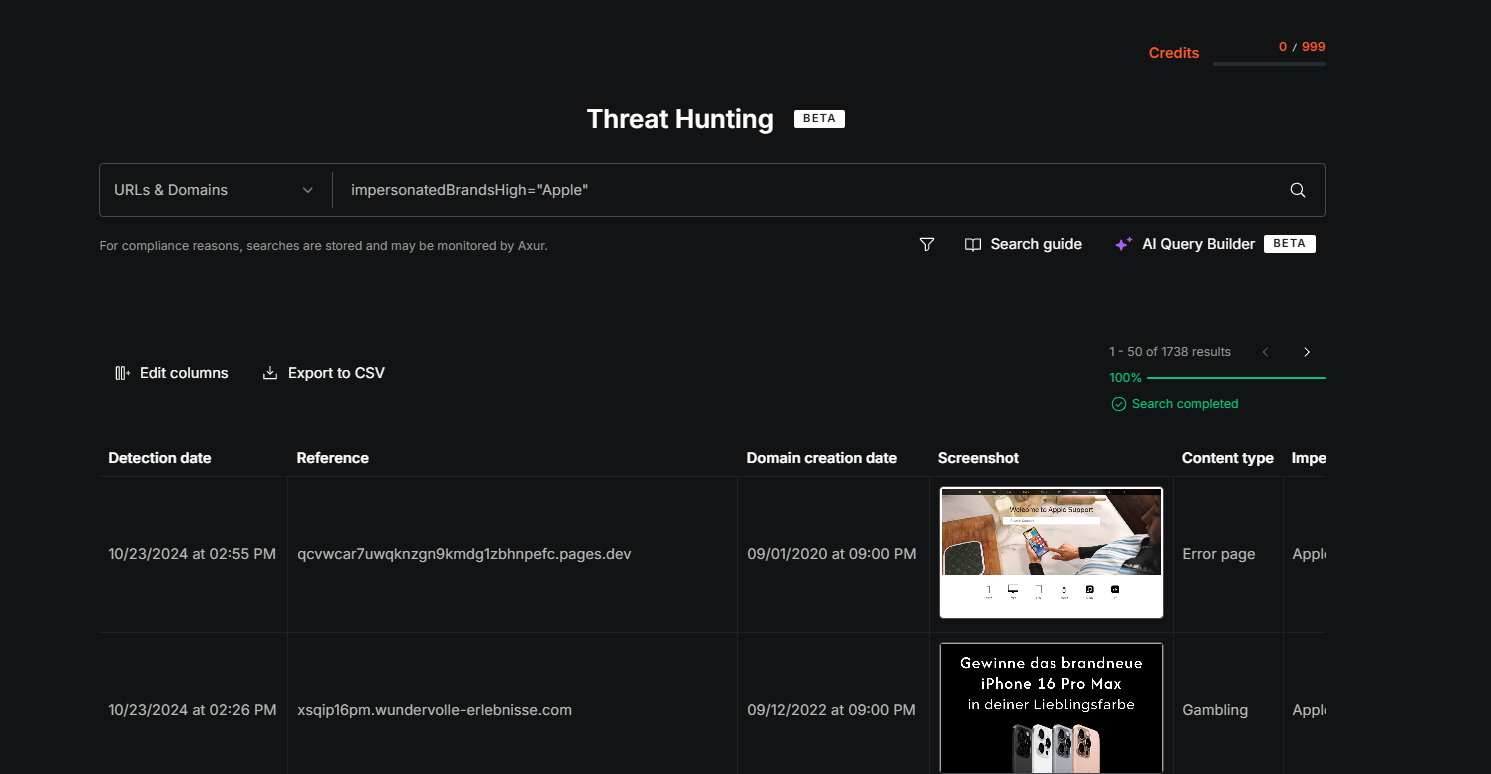Click the compliance notice about Axur
1491x774 pixels.
[x=323, y=246]
